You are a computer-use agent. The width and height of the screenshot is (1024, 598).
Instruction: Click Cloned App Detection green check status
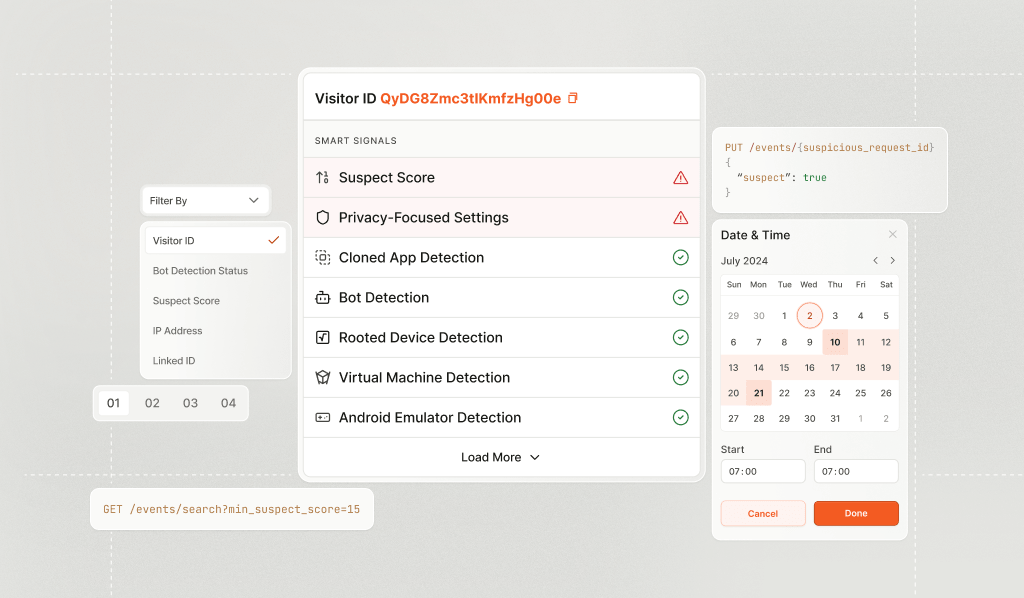pos(681,258)
